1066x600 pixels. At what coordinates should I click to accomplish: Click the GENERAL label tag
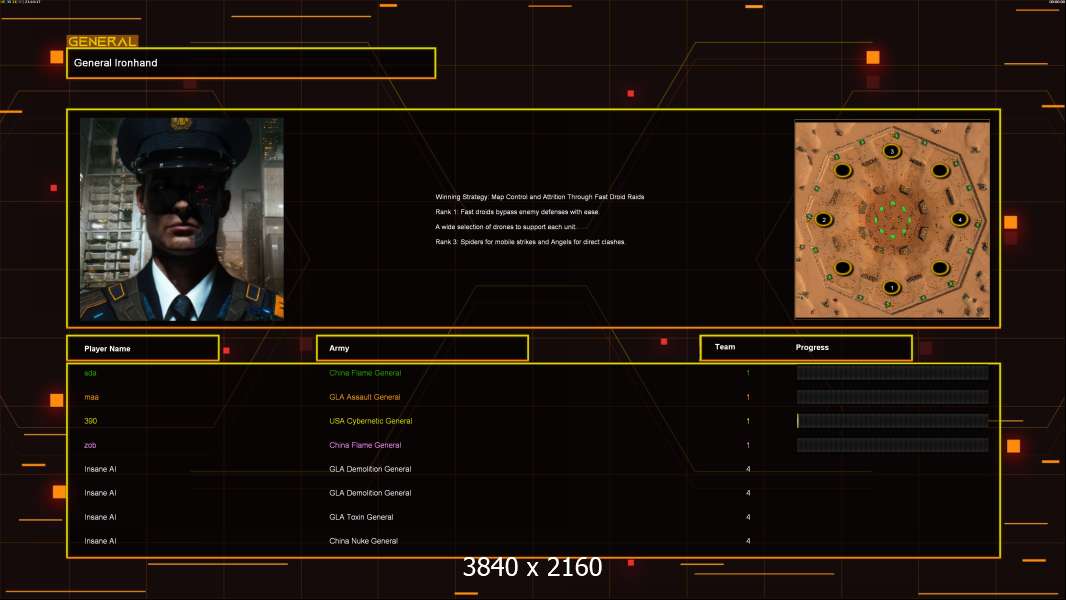pos(102,41)
